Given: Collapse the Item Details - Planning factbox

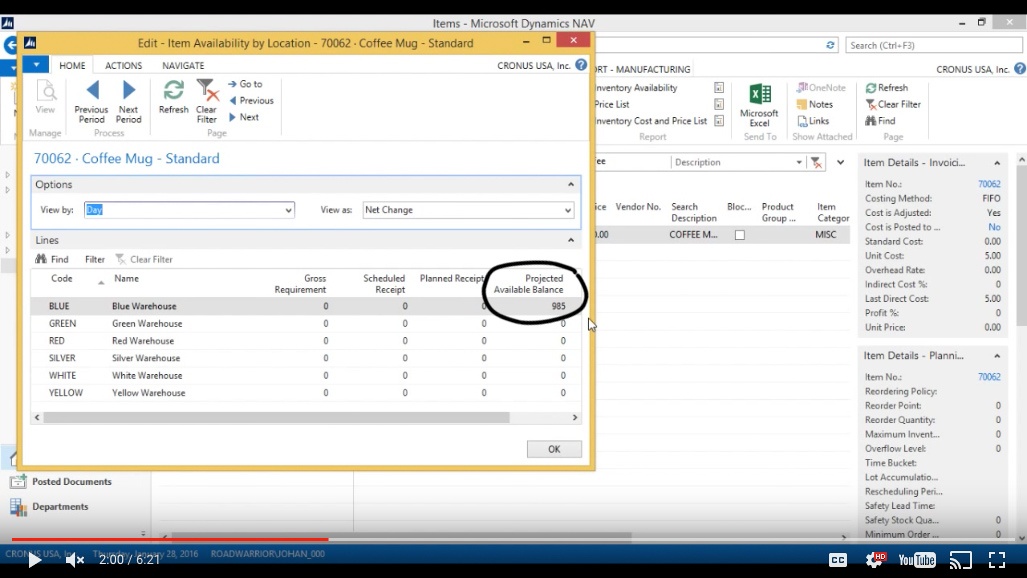Looking at the screenshot, I should [x=997, y=356].
